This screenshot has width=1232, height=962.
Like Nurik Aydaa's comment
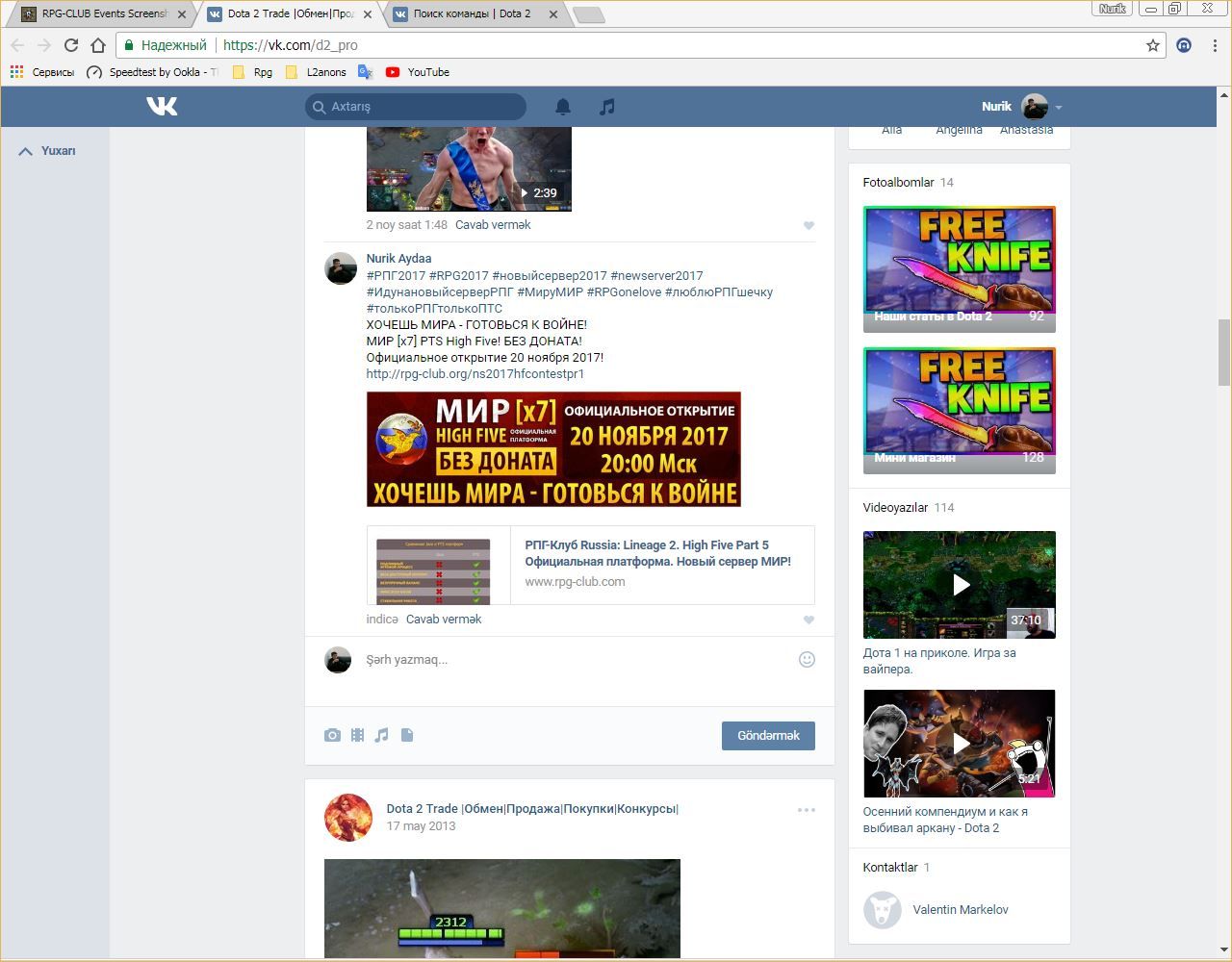click(x=808, y=620)
